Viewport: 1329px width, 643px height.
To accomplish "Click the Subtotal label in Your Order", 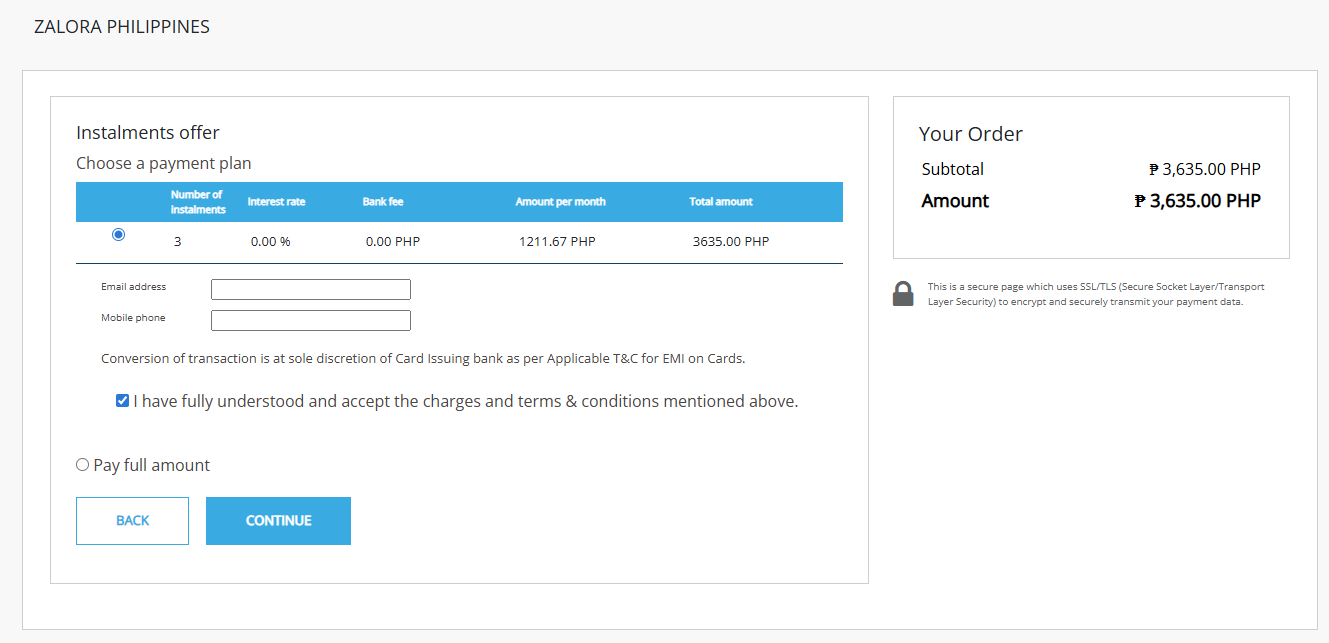I will click(953, 169).
